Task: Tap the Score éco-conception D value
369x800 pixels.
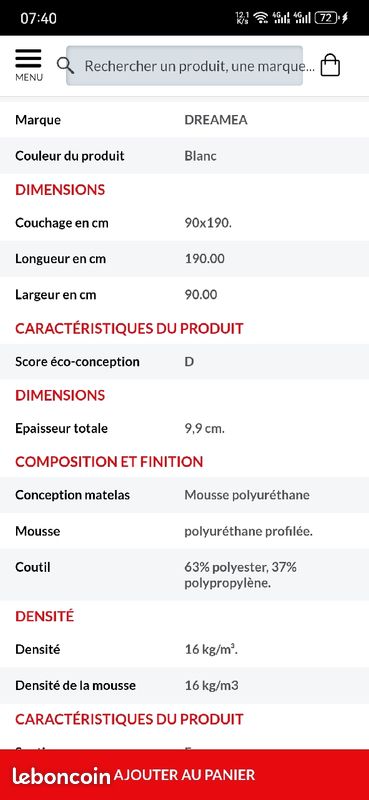Action: click(189, 362)
